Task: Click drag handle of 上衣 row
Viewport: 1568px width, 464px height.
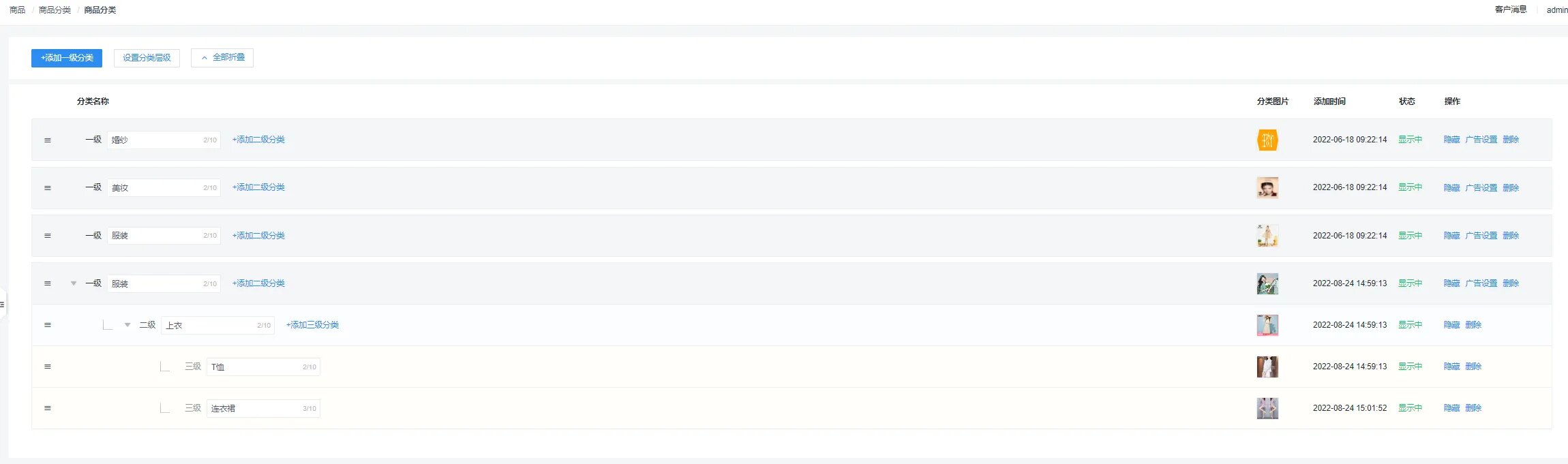Action: coord(48,325)
